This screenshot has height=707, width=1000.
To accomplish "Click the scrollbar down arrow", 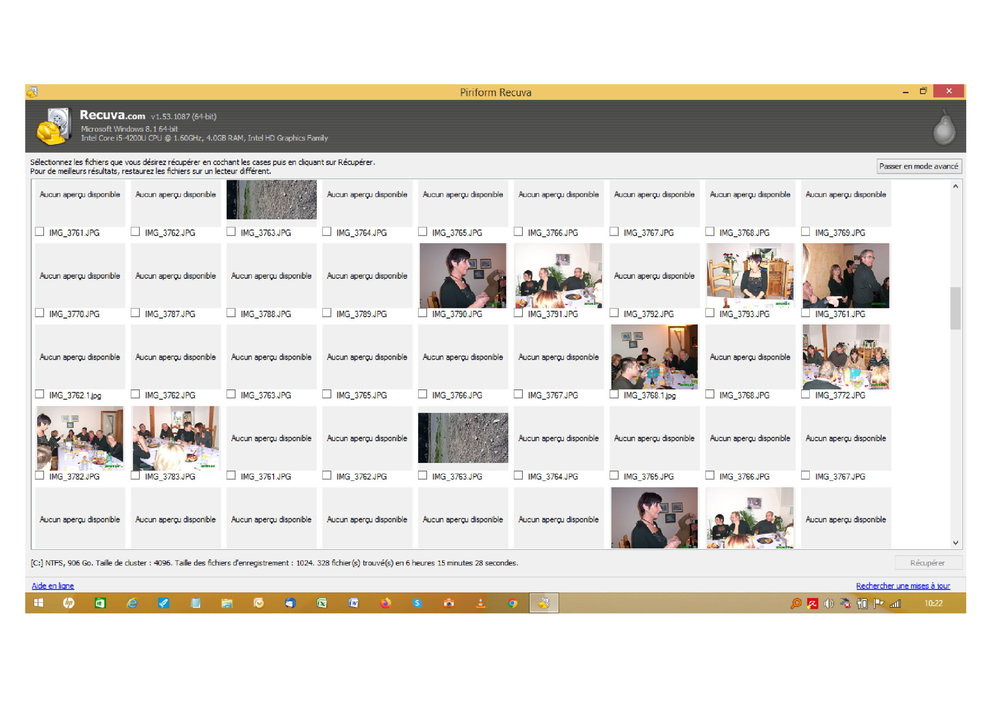I will 955,542.
